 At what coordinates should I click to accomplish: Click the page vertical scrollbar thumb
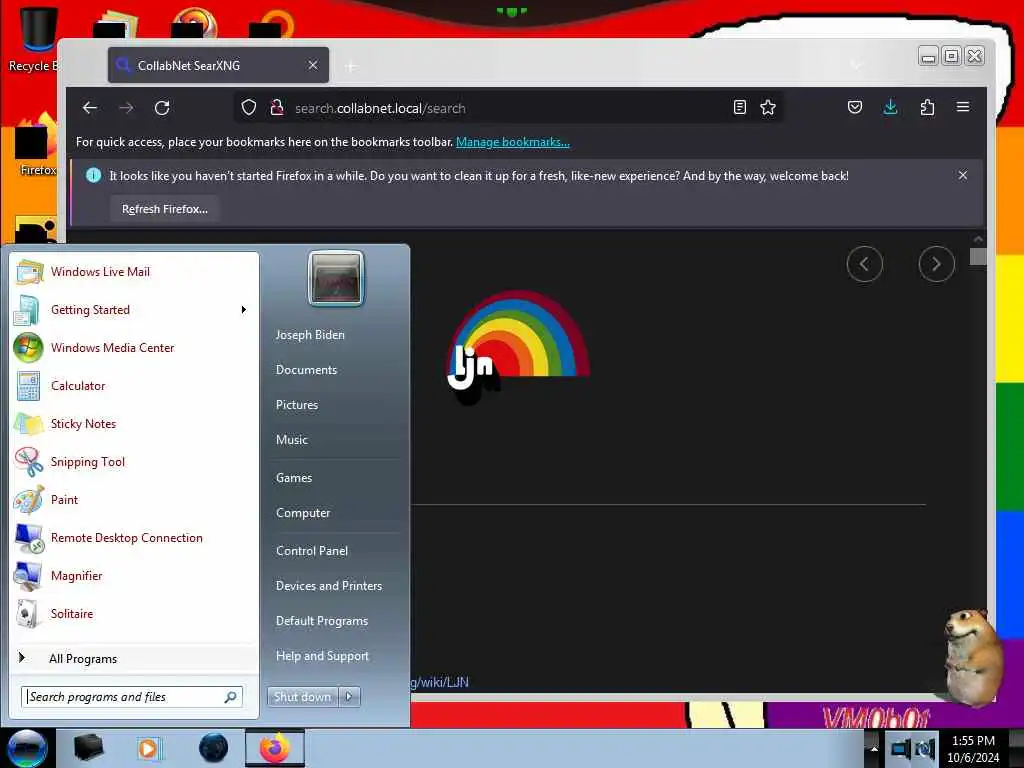pyautogui.click(x=978, y=256)
